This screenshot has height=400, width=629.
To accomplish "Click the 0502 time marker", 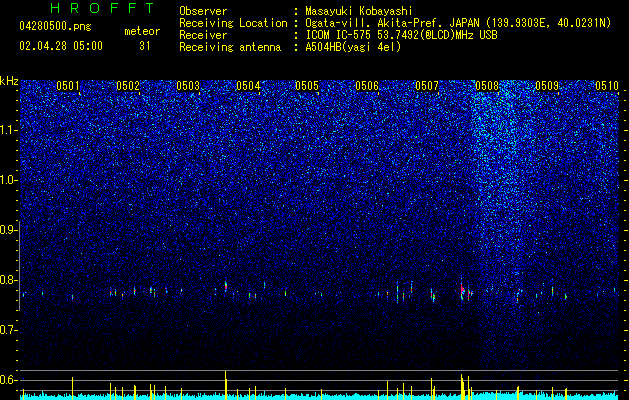I will pyautogui.click(x=128, y=85).
